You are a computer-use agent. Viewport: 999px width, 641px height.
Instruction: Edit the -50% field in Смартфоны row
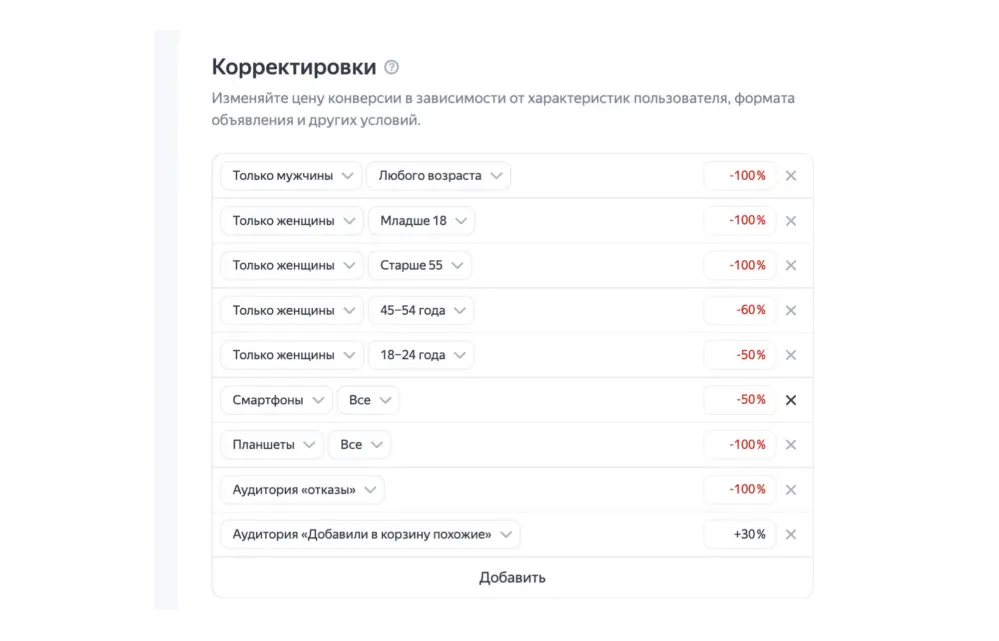click(741, 400)
